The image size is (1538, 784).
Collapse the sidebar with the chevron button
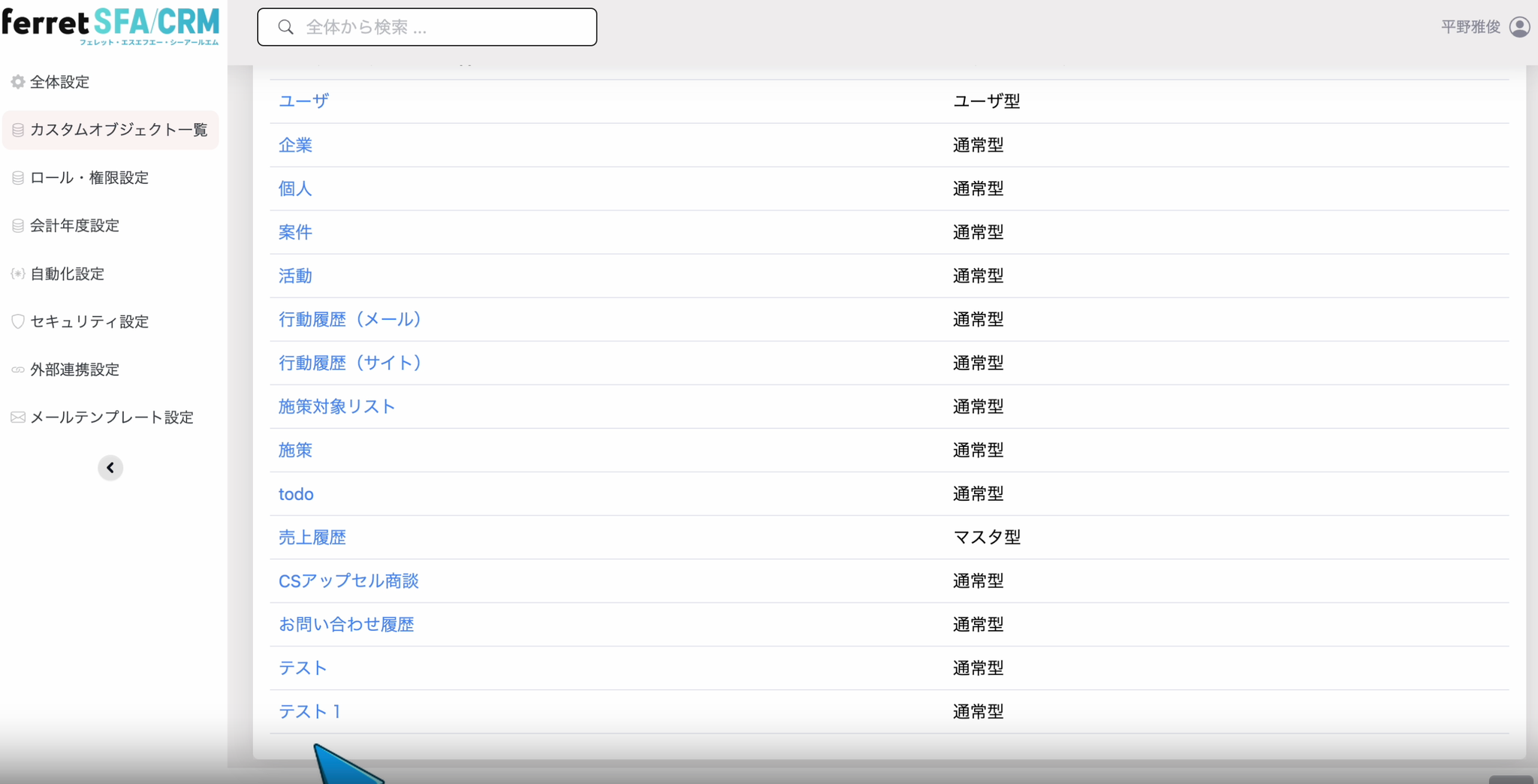pos(110,468)
